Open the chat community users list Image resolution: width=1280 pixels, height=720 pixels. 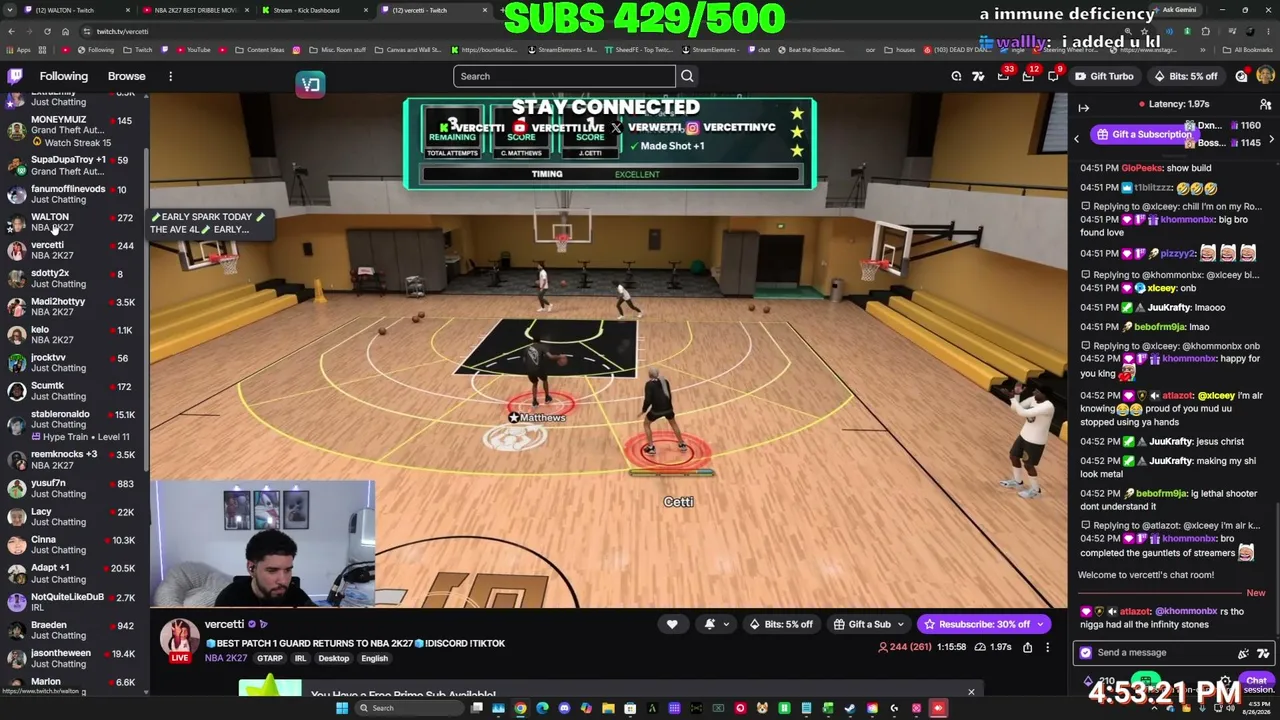[x=1265, y=104]
